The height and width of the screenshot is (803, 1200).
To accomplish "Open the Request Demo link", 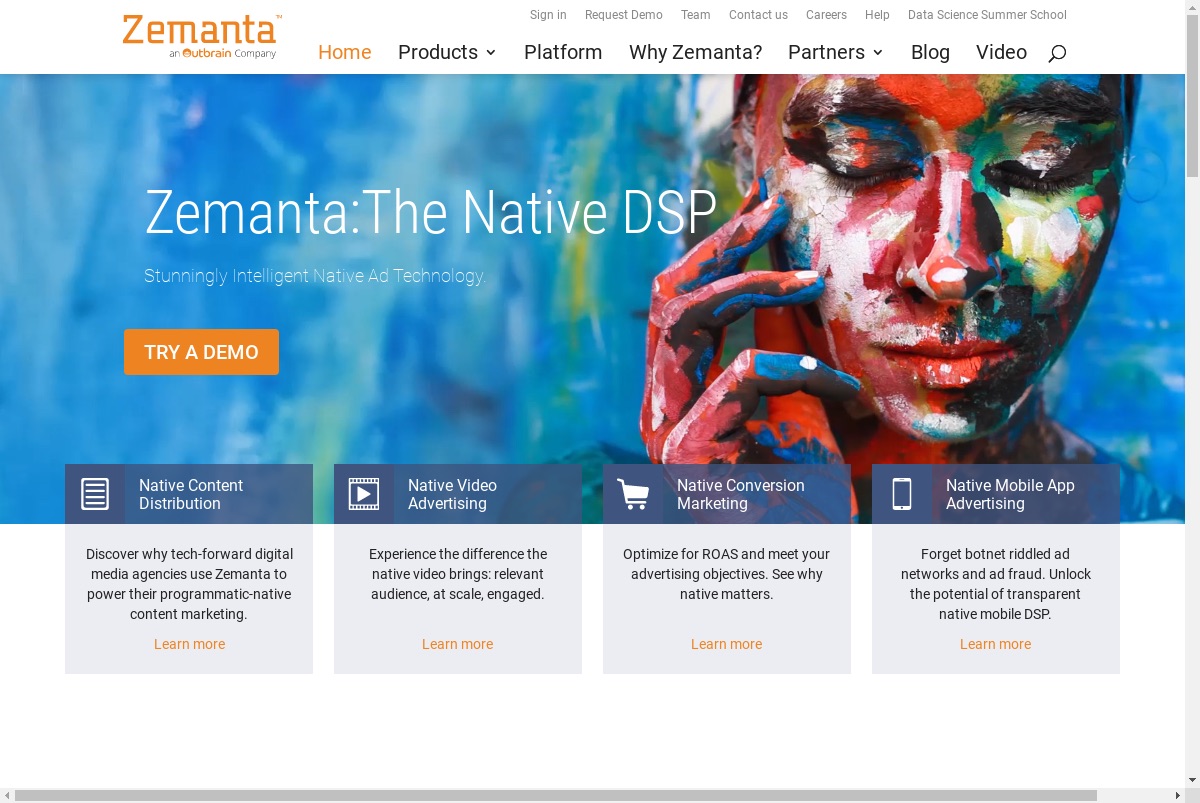I will [x=624, y=15].
